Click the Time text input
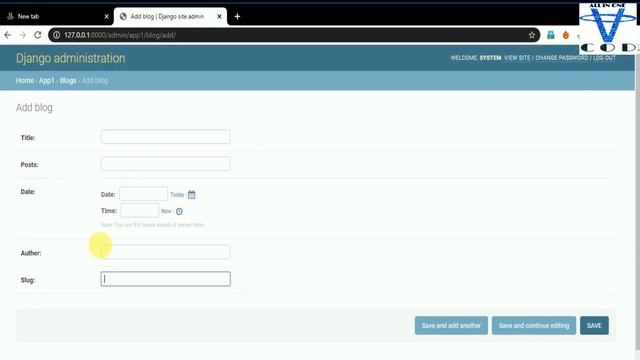This screenshot has width=640, height=360. click(140, 211)
